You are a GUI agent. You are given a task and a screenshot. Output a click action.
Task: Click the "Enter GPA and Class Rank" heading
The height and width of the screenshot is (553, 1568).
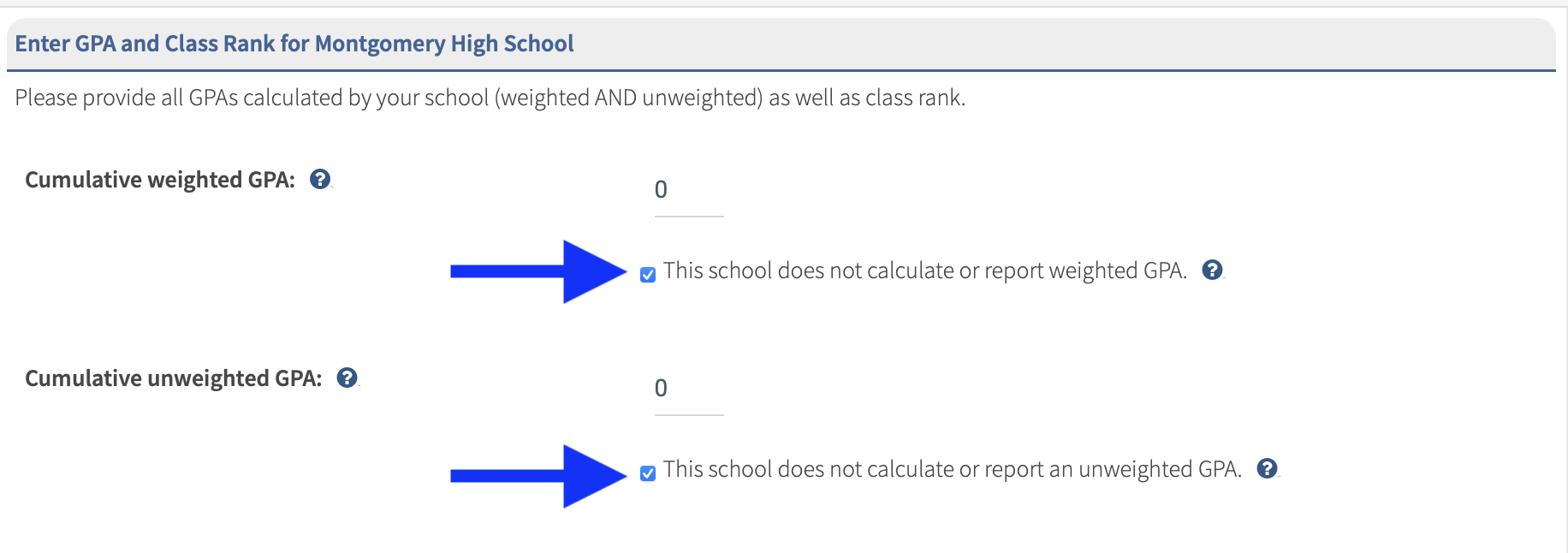click(144, 44)
